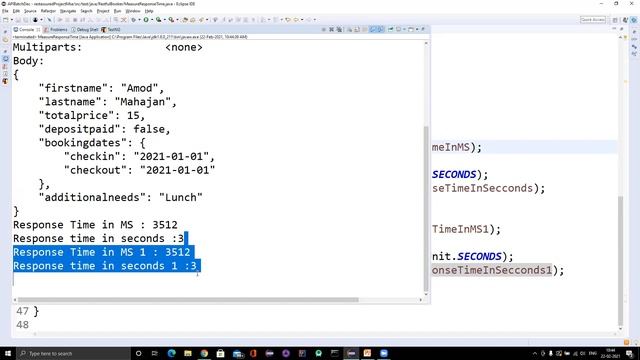Switch to the TestNG tab
The image size is (640, 360).
click(111, 29)
